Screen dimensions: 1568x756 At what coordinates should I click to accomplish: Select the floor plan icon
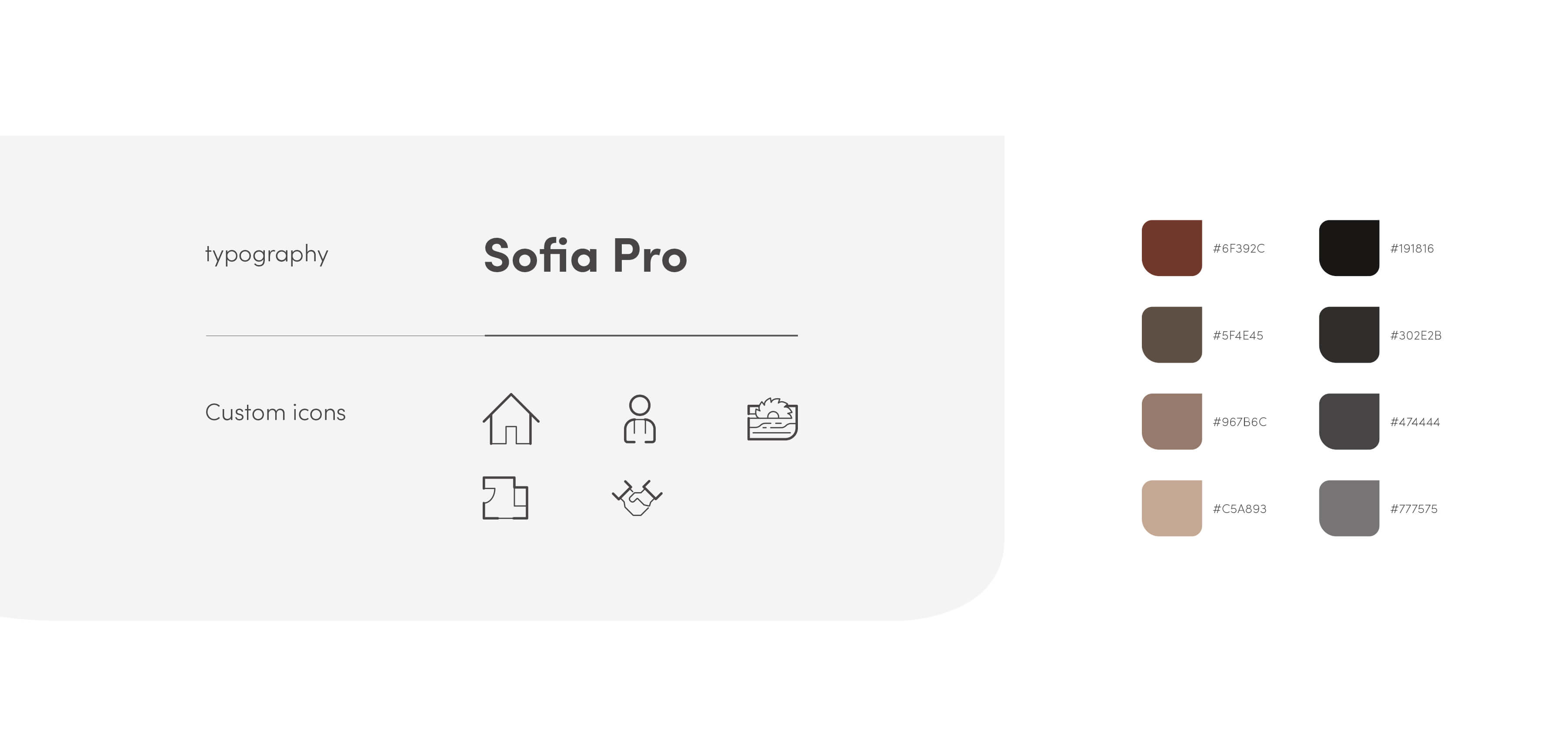[505, 497]
